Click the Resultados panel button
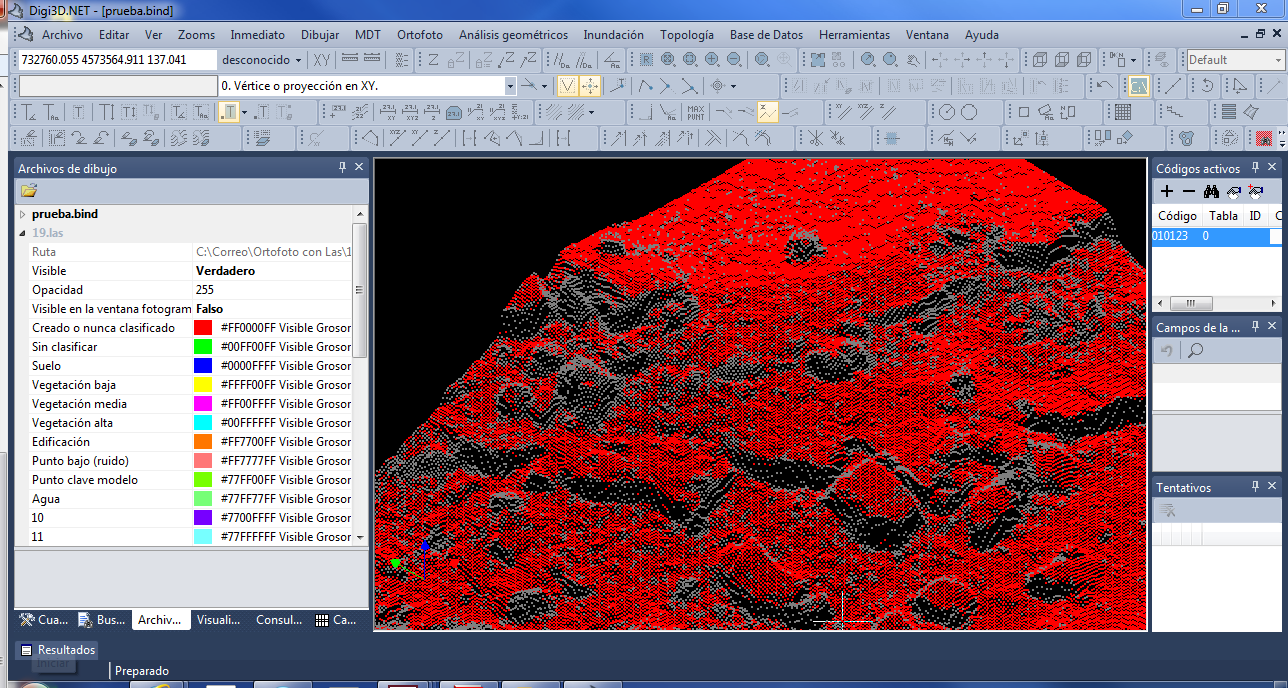This screenshot has width=1288, height=688. tap(58, 650)
